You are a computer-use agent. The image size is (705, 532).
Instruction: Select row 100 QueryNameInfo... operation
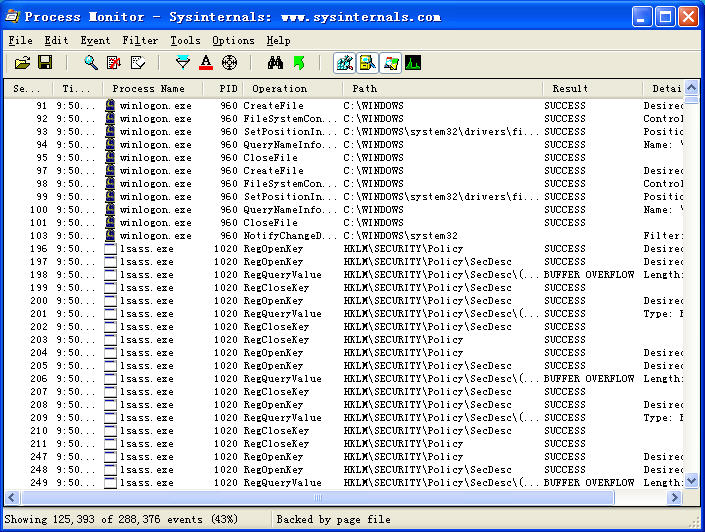coord(290,210)
